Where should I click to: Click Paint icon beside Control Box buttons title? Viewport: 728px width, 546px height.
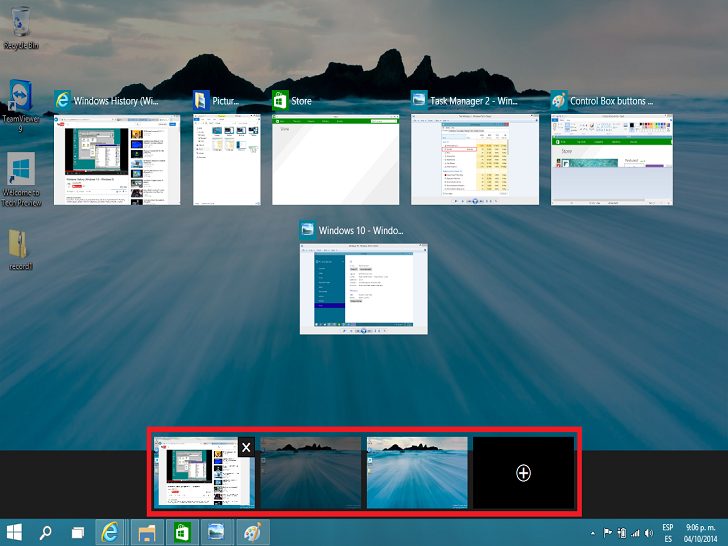click(559, 100)
